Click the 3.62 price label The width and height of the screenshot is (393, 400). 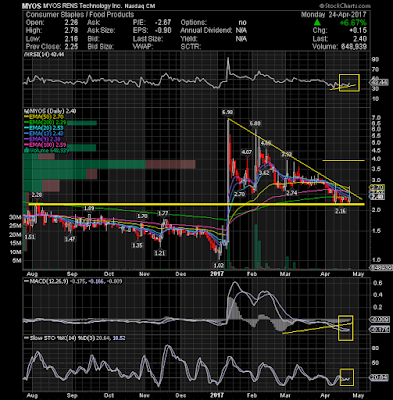pyautogui.click(x=264, y=173)
